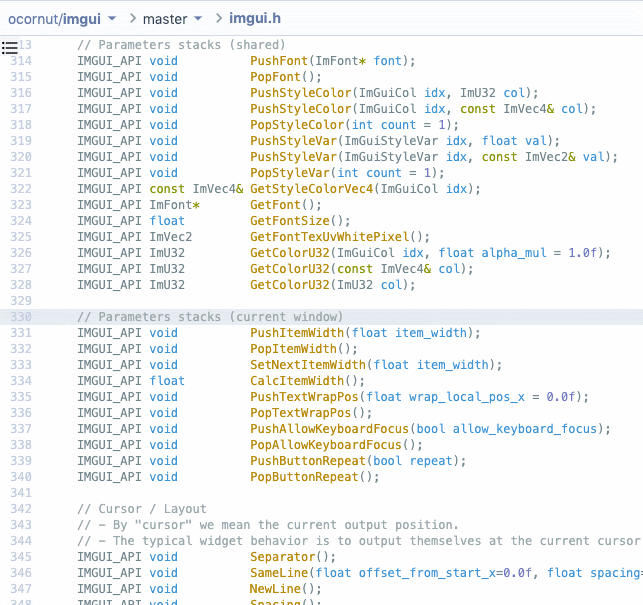
Task: Click line number 314 in gutter
Action: (21, 61)
